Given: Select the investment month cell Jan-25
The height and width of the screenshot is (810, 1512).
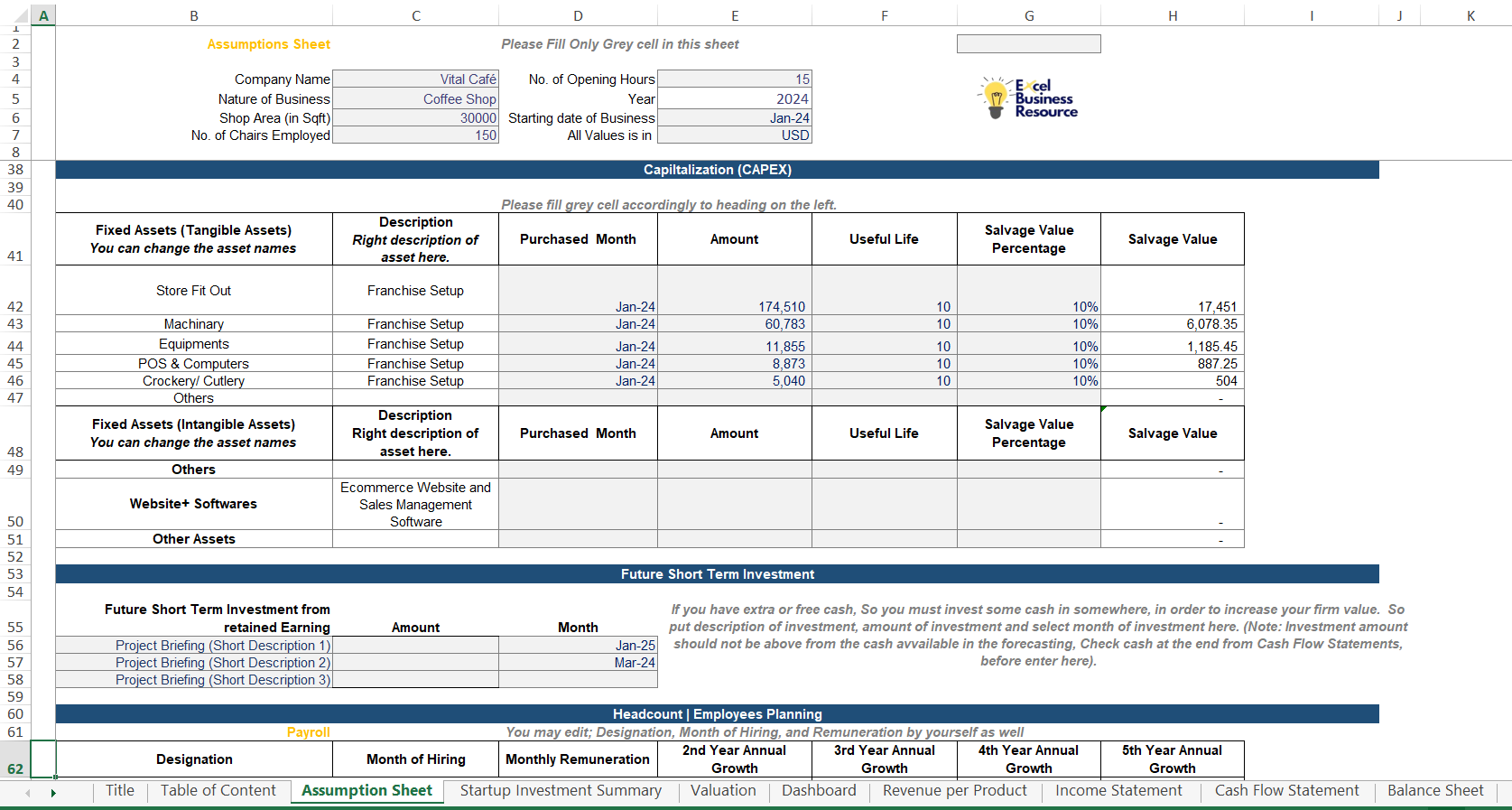Looking at the screenshot, I should [578, 645].
